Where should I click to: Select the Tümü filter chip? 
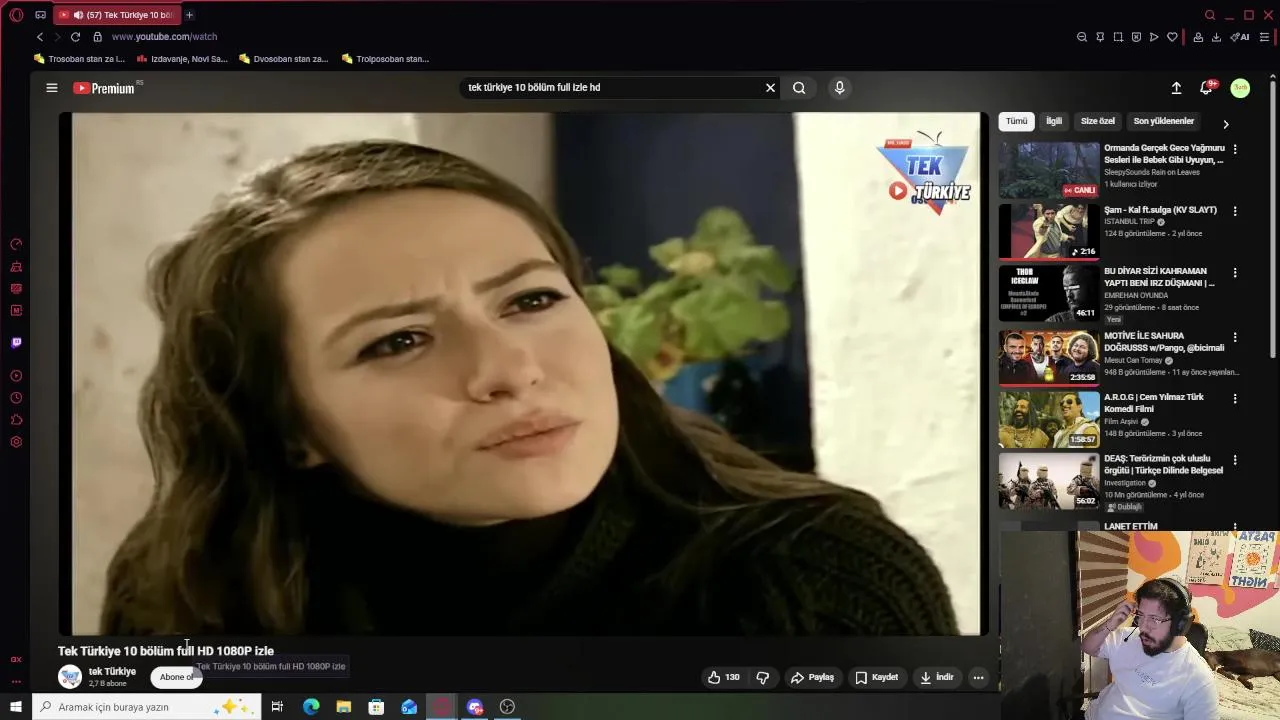pyautogui.click(x=1016, y=121)
